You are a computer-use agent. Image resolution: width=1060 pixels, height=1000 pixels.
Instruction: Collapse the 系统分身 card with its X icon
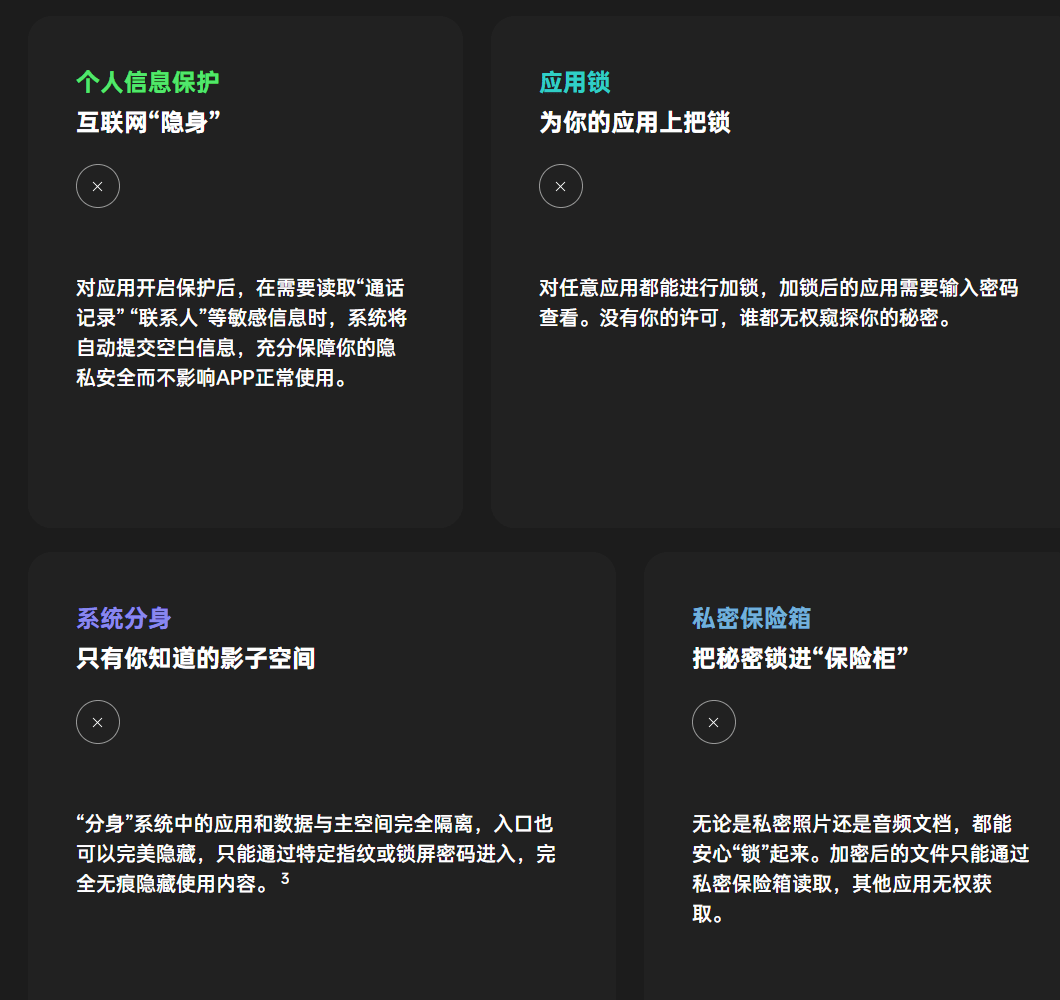(98, 722)
